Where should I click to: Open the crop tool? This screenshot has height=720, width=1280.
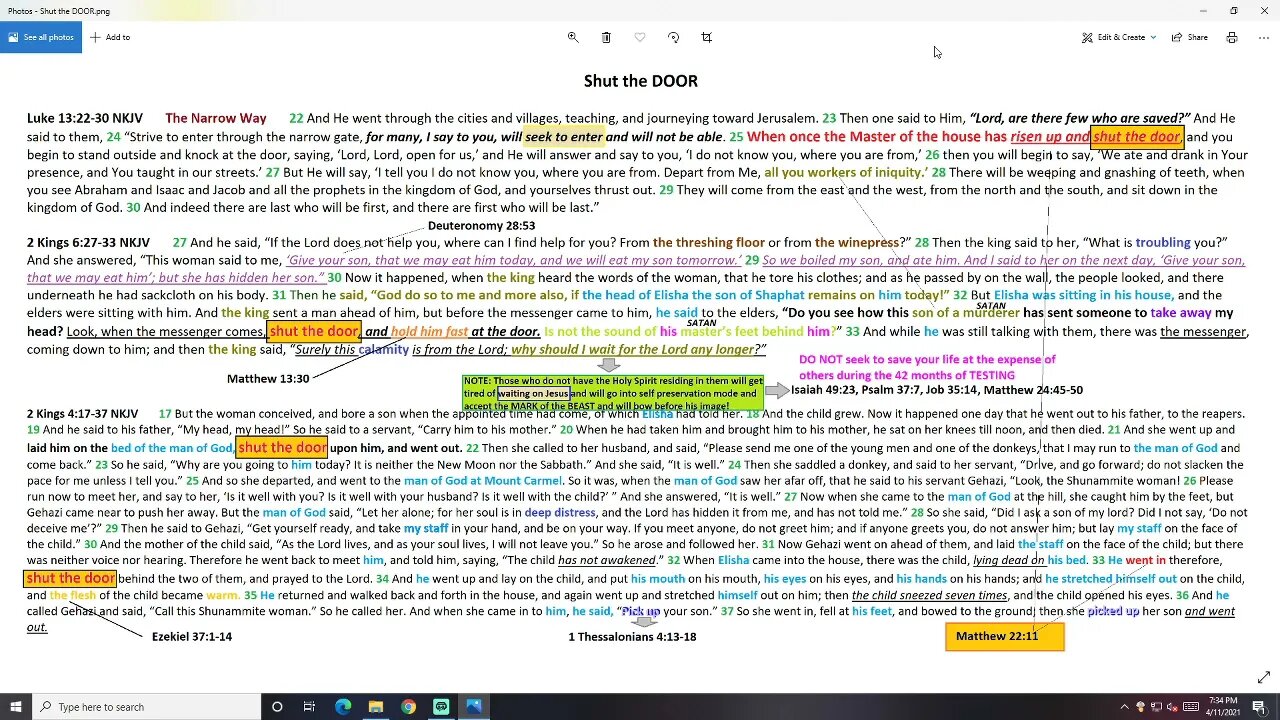click(x=707, y=37)
